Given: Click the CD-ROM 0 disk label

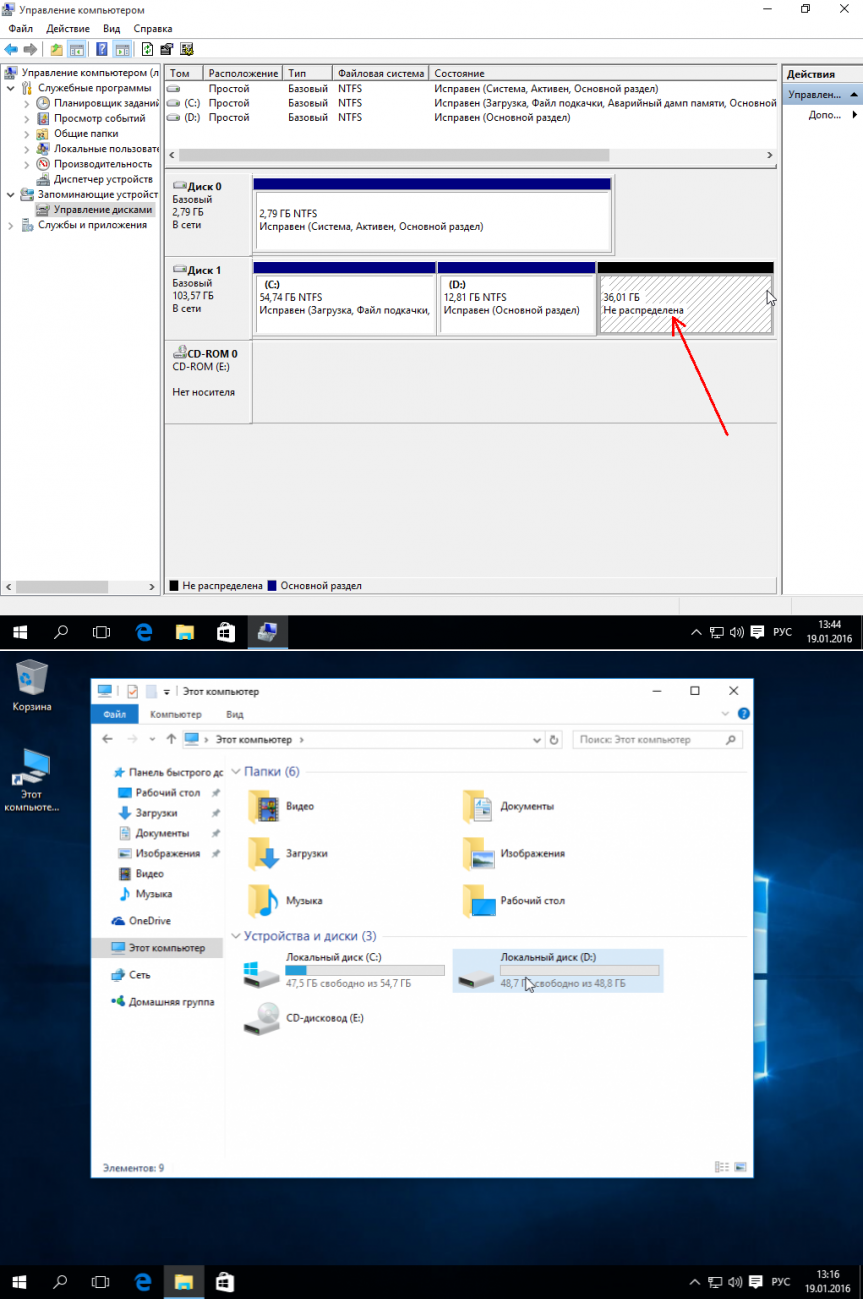Looking at the screenshot, I should click(x=209, y=381).
